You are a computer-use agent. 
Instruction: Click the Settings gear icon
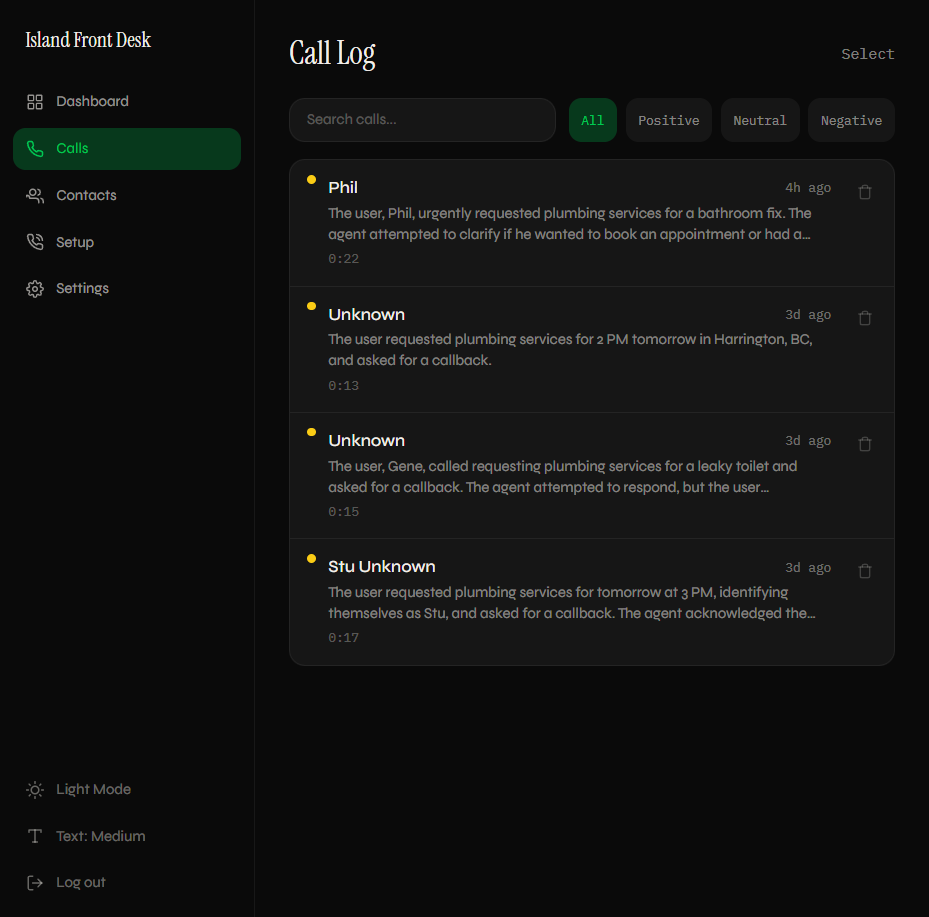[35, 288]
